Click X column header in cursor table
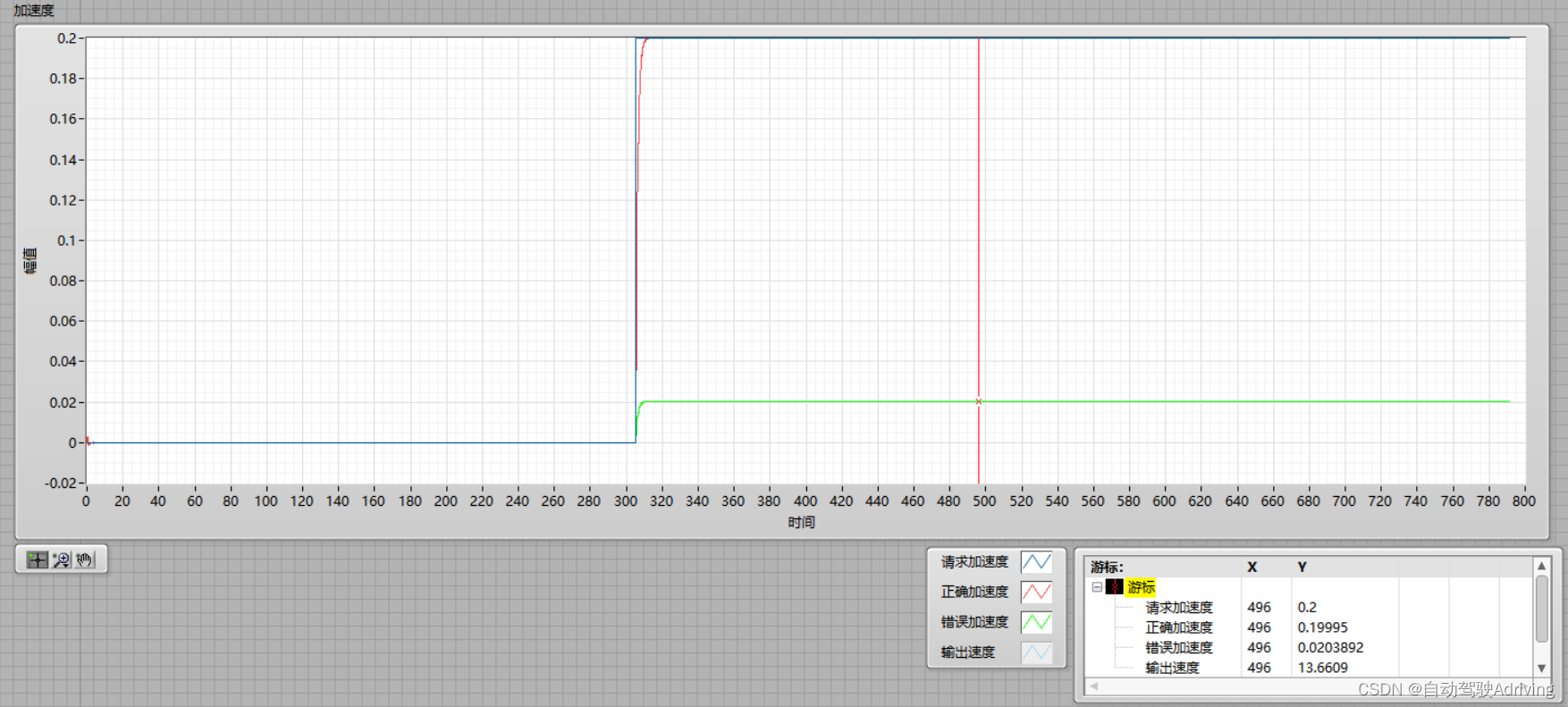The width and height of the screenshot is (1568, 707). pos(1252,568)
